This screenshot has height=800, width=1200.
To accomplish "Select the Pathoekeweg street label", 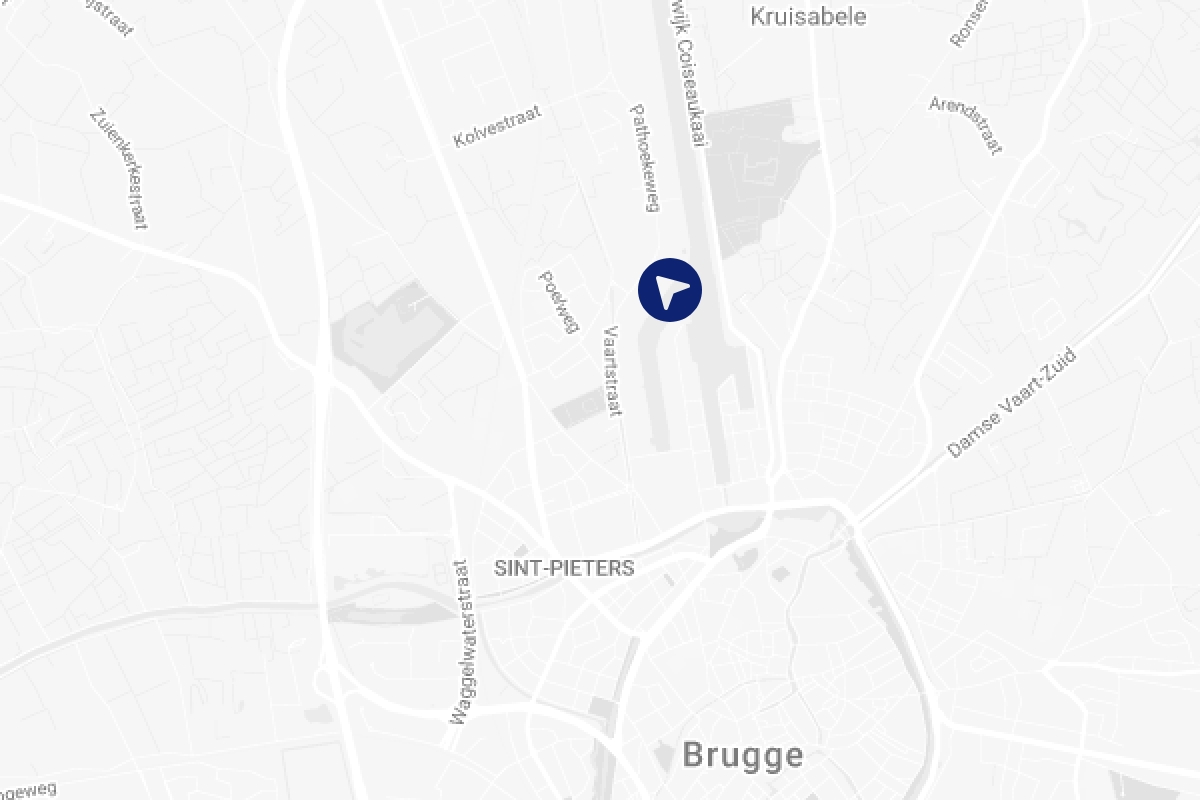I will click(x=646, y=158).
